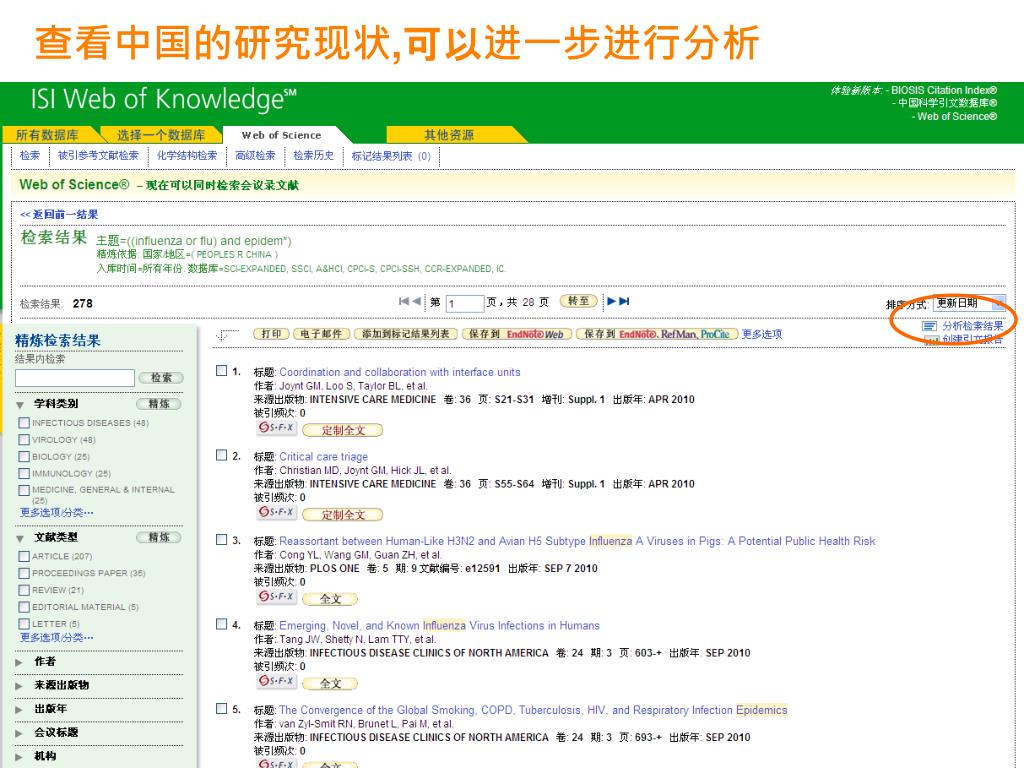Click the S·F·X icon under Critical care triage
The image size is (1024, 768).
point(276,512)
